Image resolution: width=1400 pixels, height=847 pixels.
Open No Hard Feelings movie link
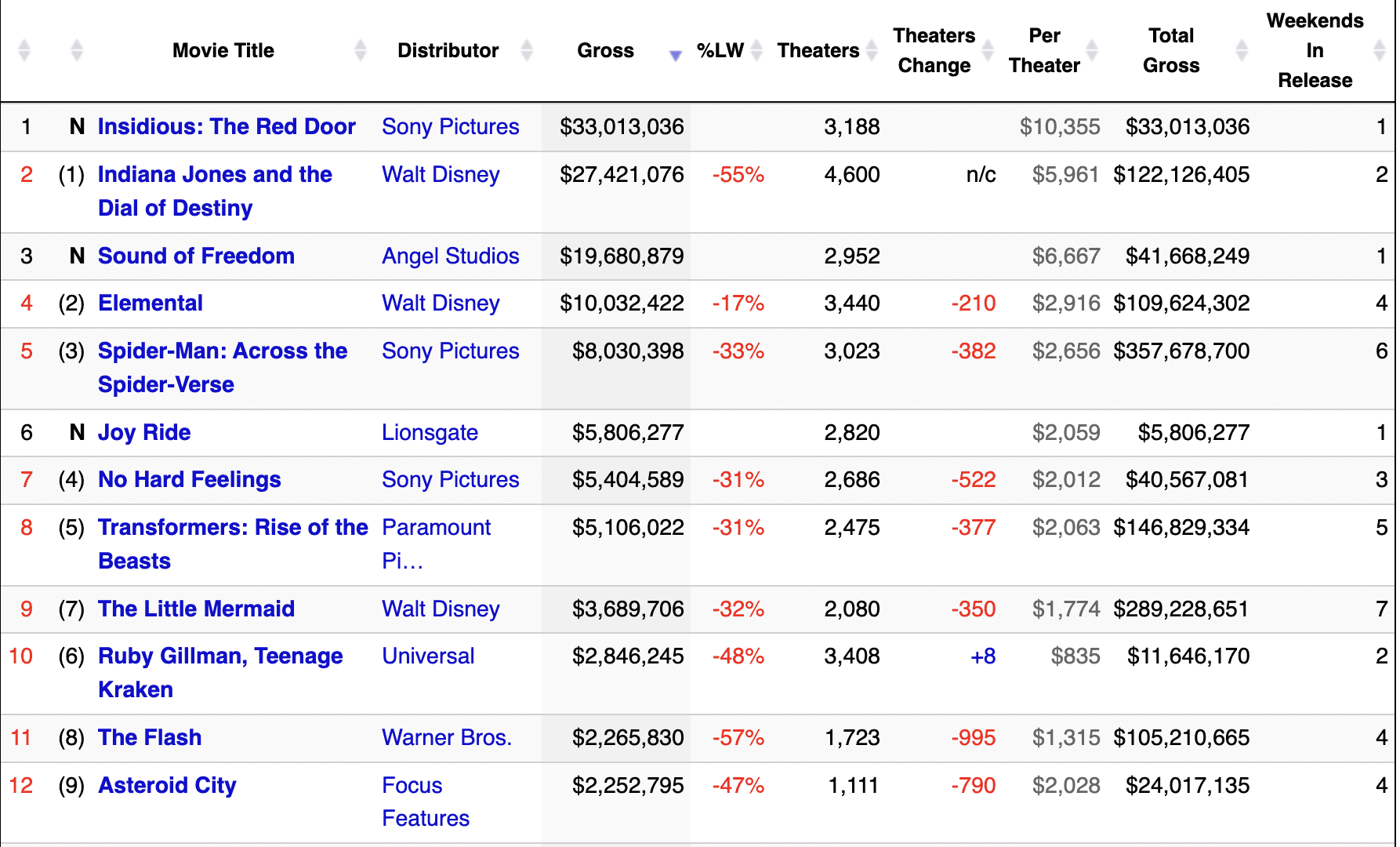coord(190,480)
